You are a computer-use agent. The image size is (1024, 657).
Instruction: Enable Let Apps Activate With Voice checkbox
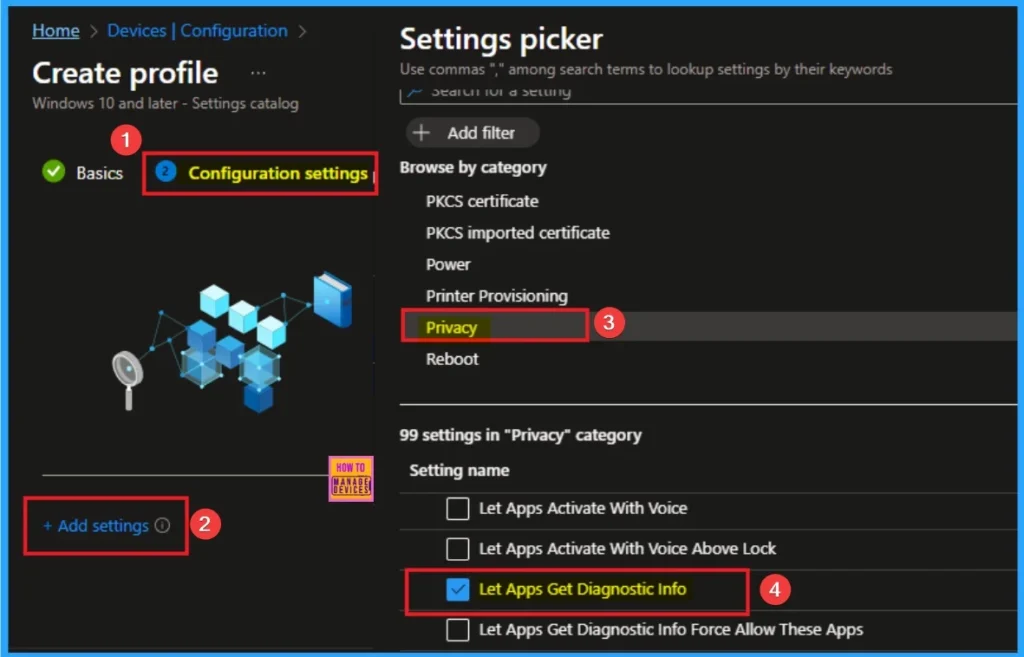pos(458,508)
